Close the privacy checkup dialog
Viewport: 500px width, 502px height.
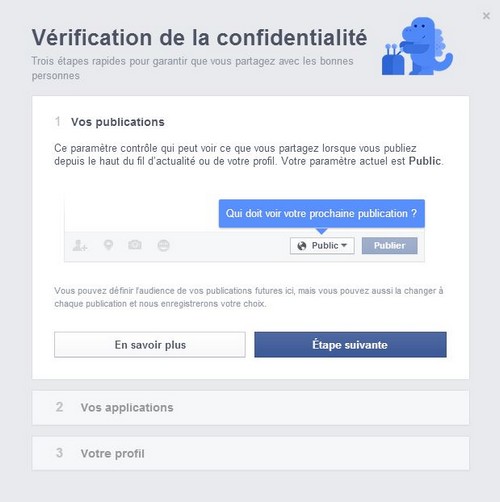[x=486, y=16]
